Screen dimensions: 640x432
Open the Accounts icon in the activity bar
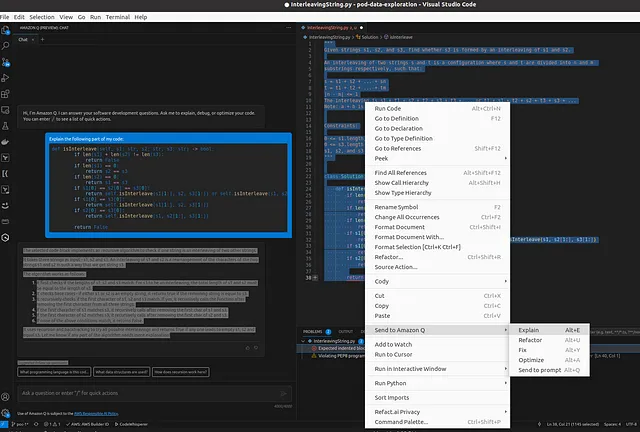pos(5,396)
